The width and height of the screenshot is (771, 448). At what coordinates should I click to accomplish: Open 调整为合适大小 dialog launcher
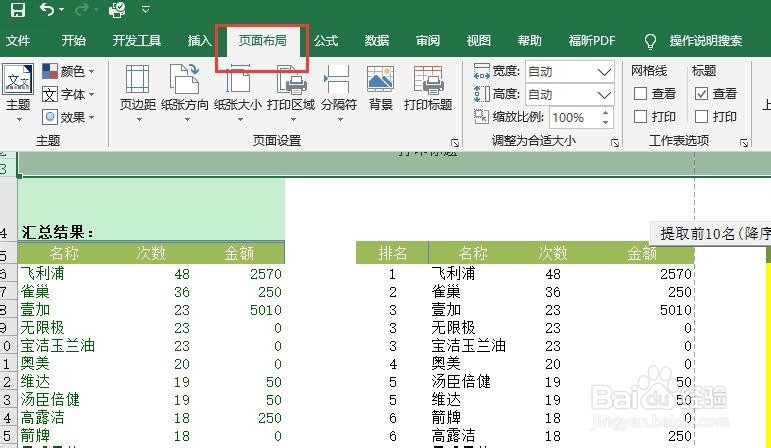tap(615, 143)
